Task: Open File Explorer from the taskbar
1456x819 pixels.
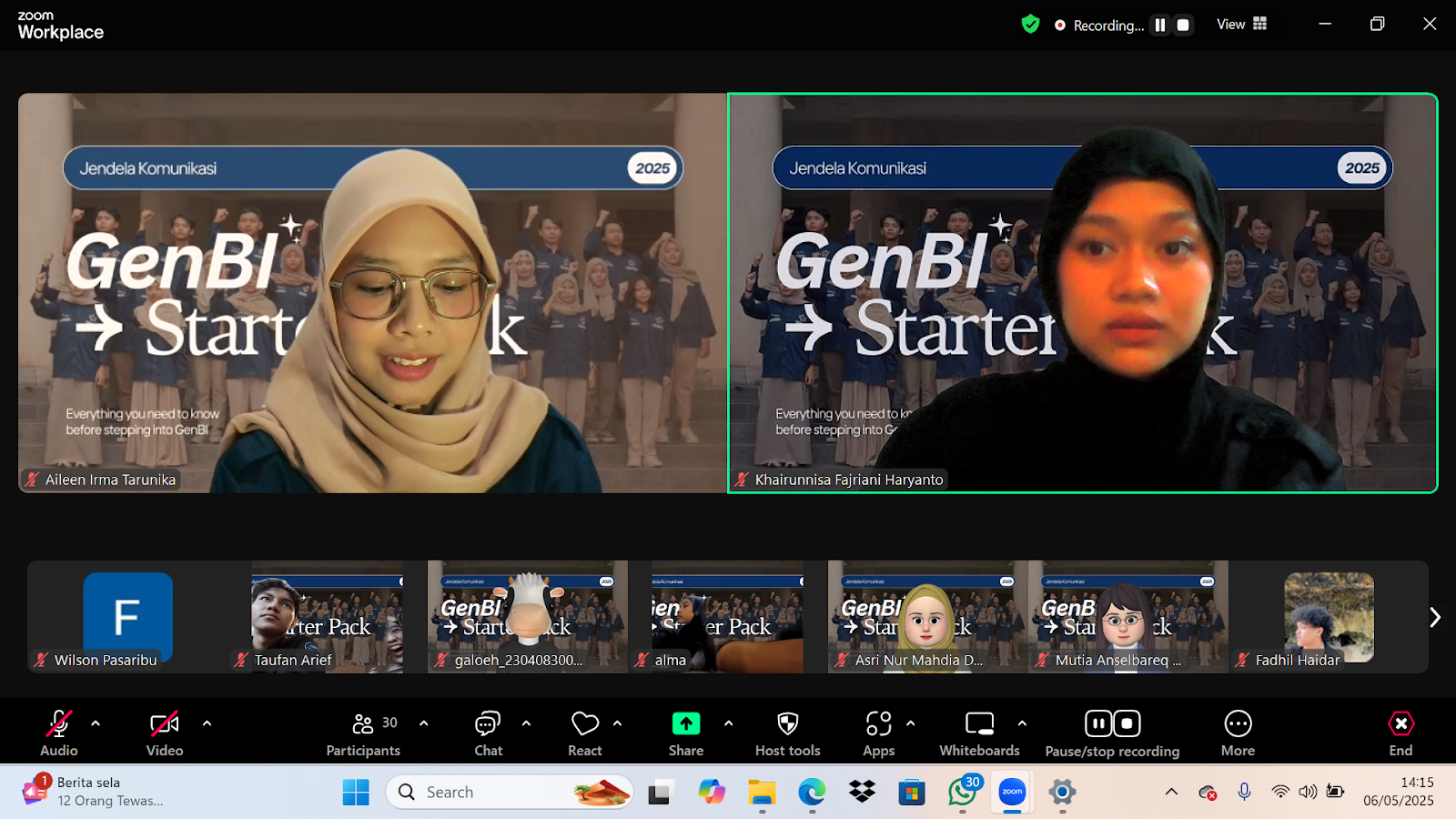Action: pos(762,793)
